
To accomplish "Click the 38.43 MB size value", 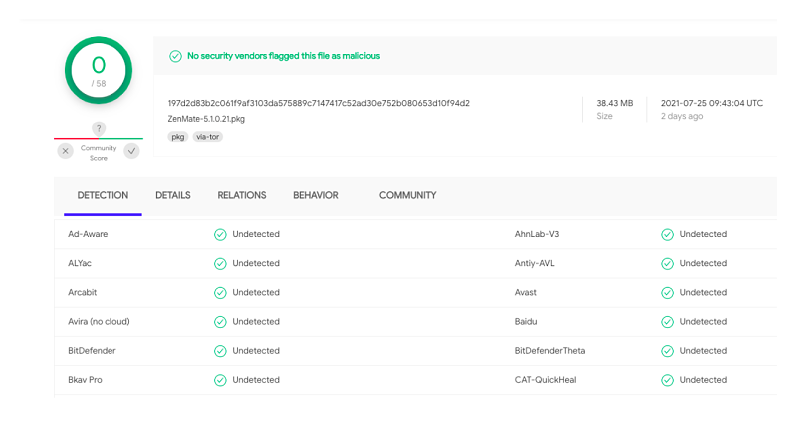I will click(x=615, y=103).
